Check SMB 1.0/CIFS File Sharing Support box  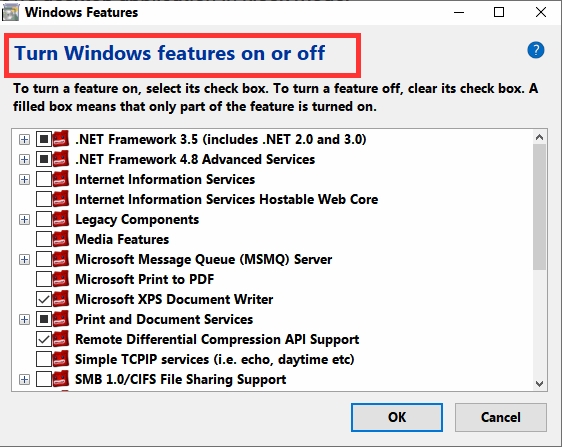pos(44,379)
